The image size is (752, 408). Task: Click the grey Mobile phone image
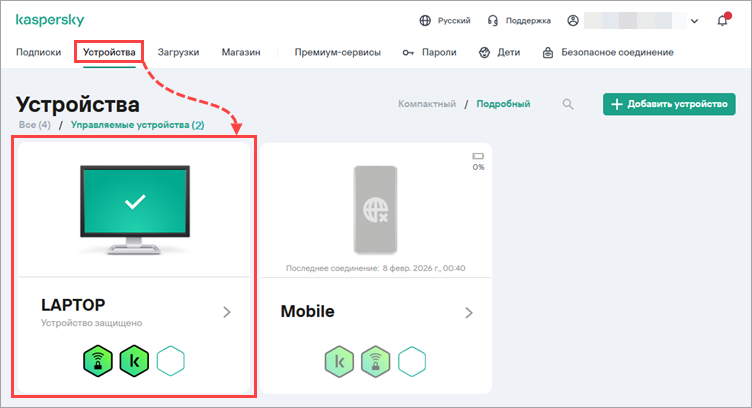[x=376, y=210]
